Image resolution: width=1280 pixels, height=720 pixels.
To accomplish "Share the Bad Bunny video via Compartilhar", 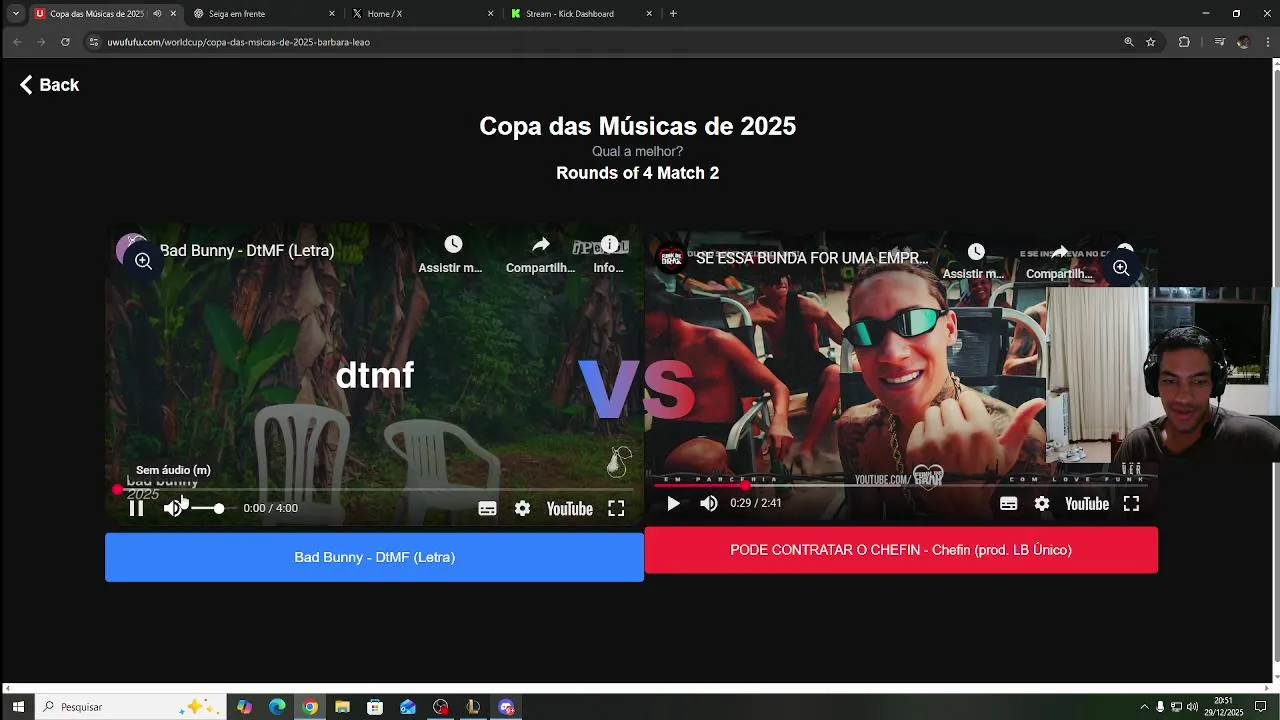I will (x=540, y=255).
